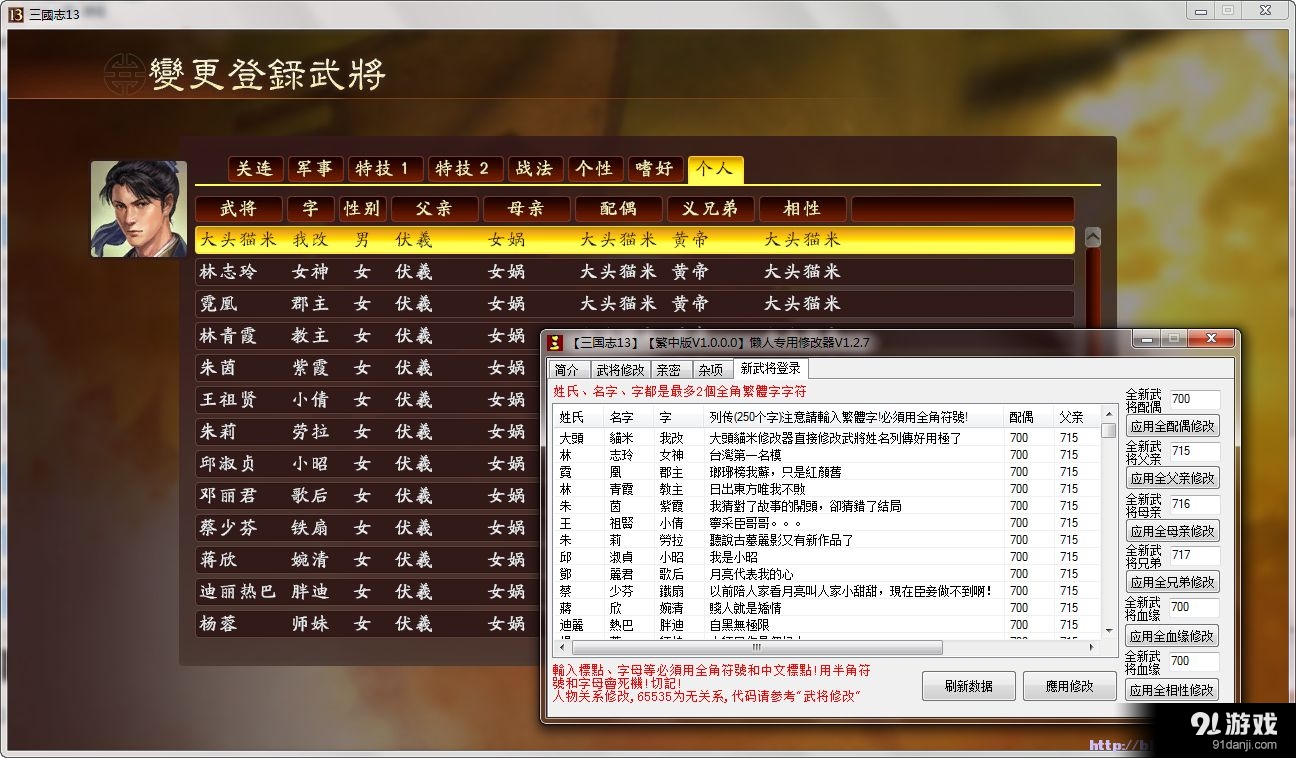Image resolution: width=1296 pixels, height=758 pixels.
Task: Select the trainer's 新武将登录 tab
Action: coord(770,368)
